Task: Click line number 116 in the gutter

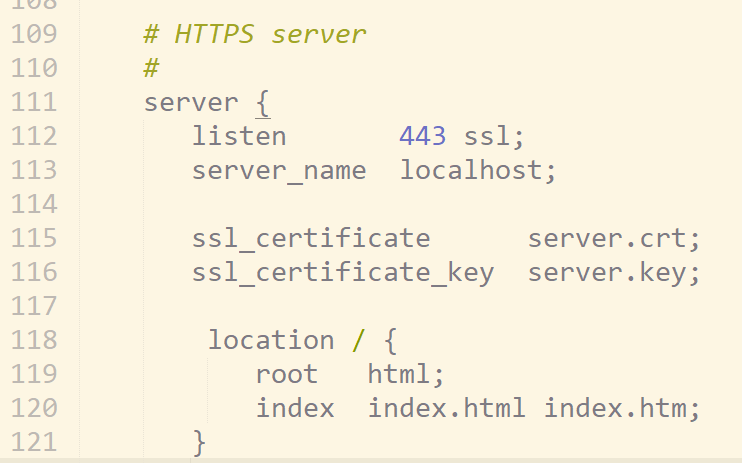Action: click(34, 273)
